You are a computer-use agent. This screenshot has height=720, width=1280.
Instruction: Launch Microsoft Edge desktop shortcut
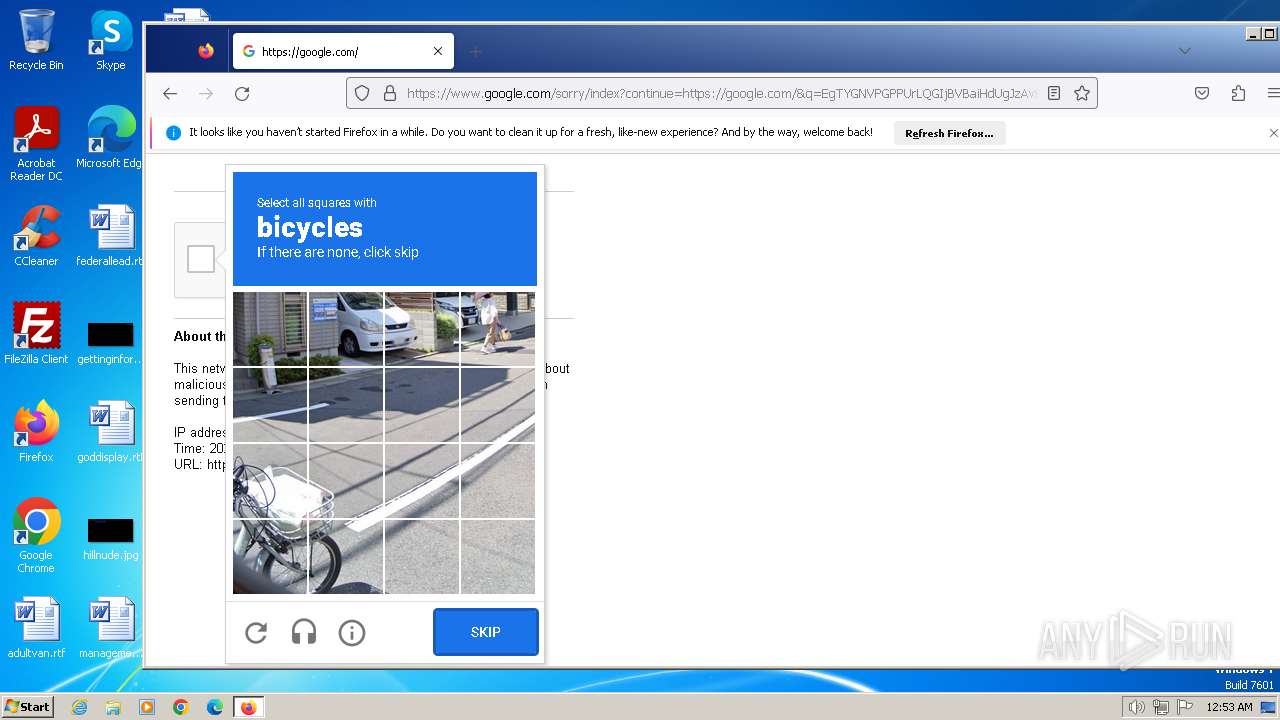coord(111,138)
